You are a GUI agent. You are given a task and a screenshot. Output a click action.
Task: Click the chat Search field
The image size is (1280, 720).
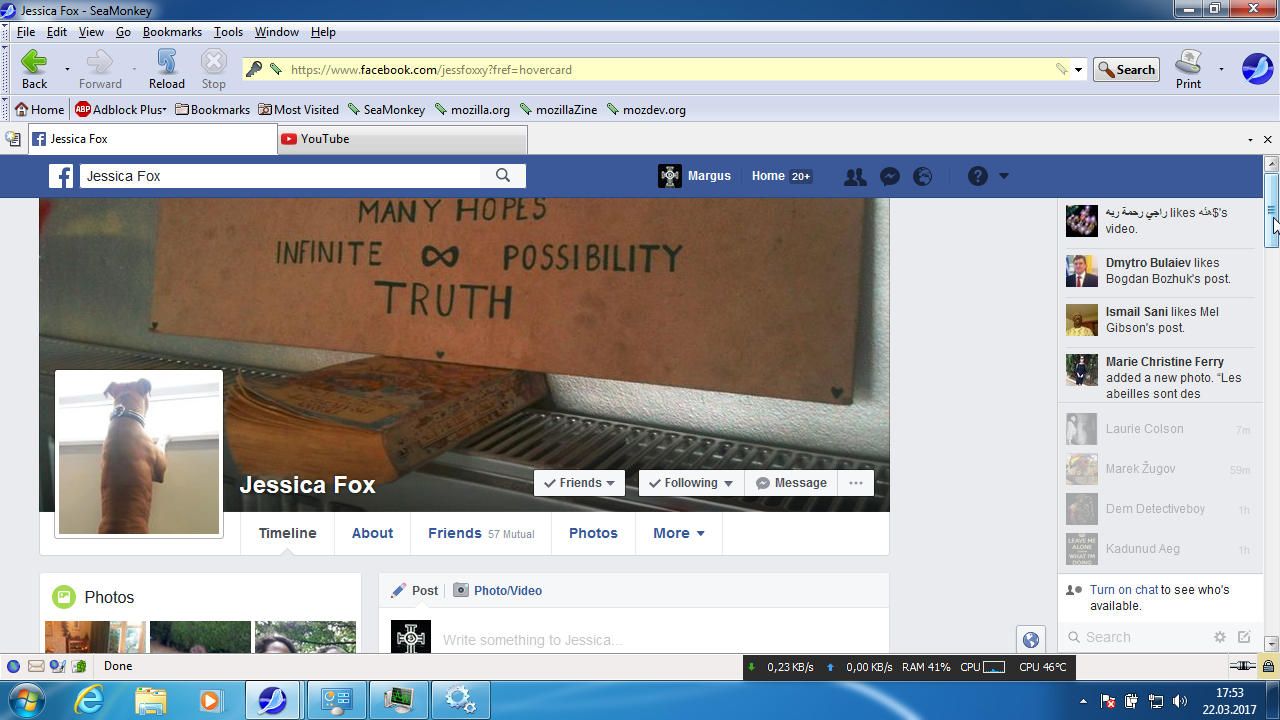pos(1135,637)
